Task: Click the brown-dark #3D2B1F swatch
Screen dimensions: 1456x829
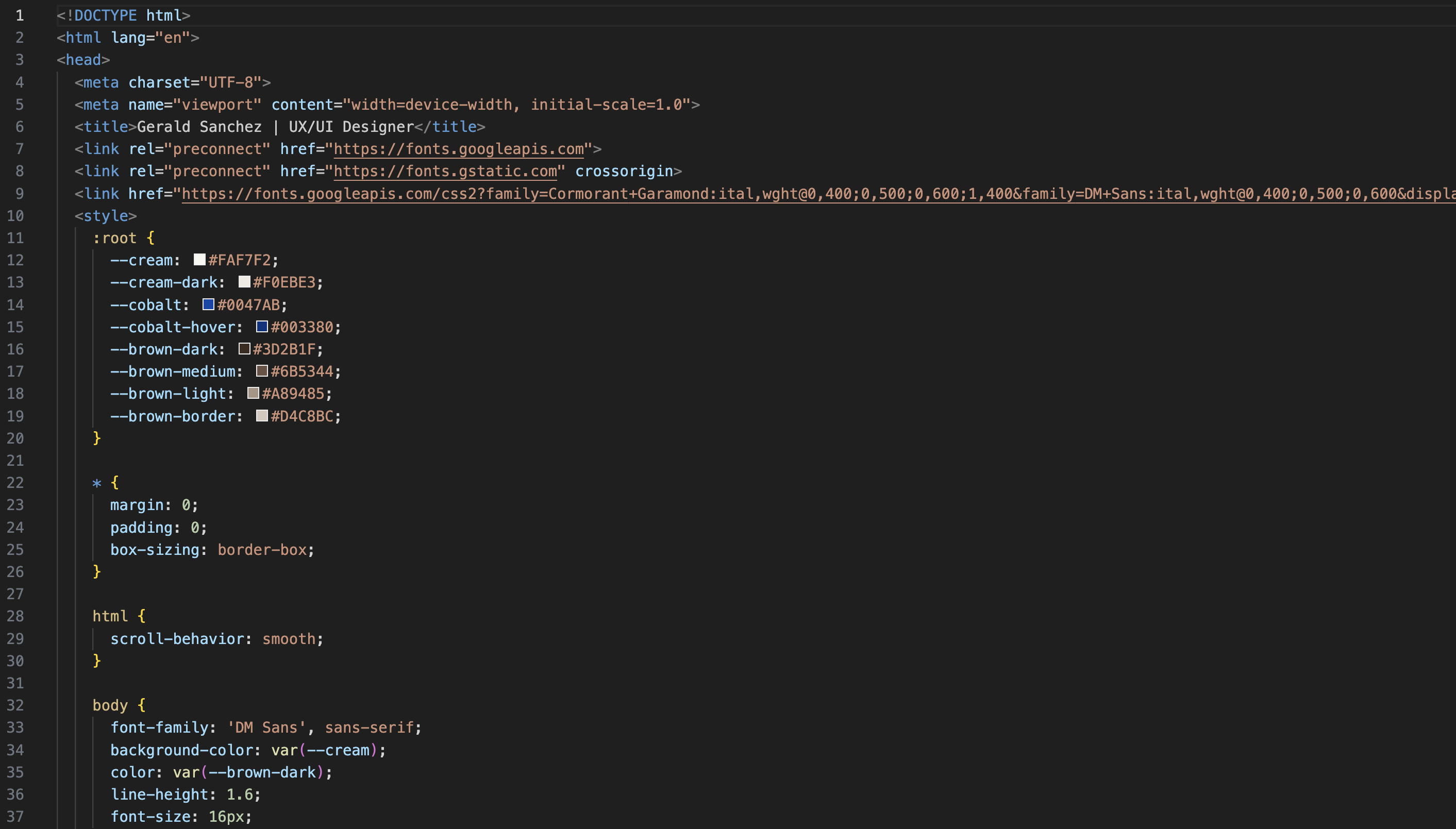Action: click(x=244, y=348)
